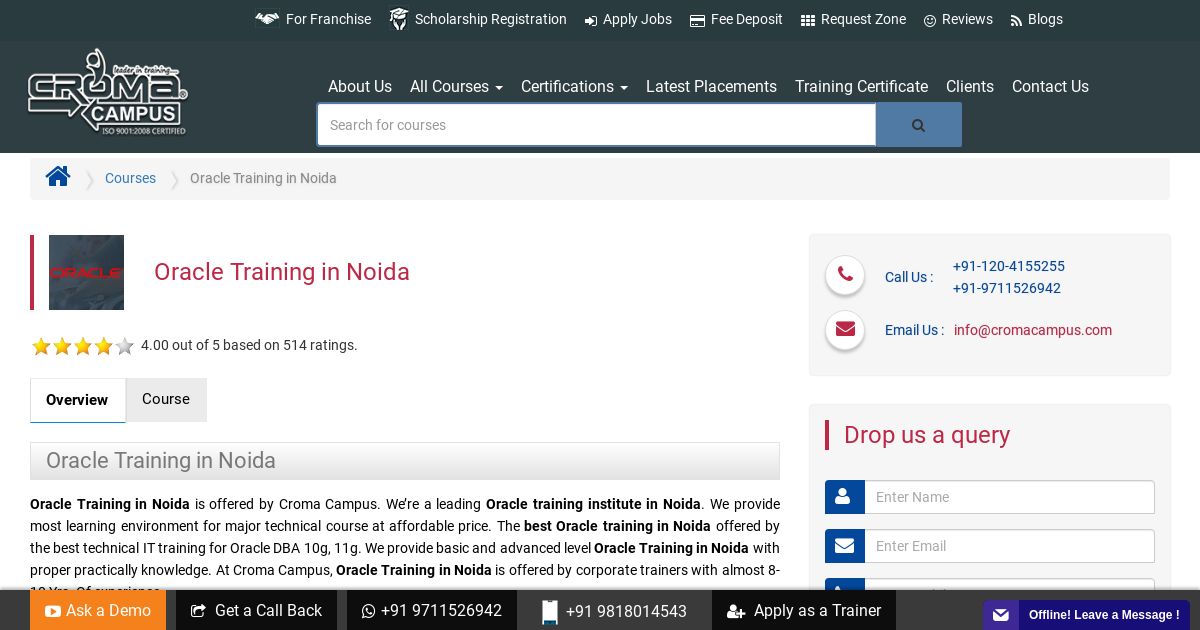Click the first rating star
Image resolution: width=1200 pixels, height=630 pixels.
pyautogui.click(x=41, y=346)
